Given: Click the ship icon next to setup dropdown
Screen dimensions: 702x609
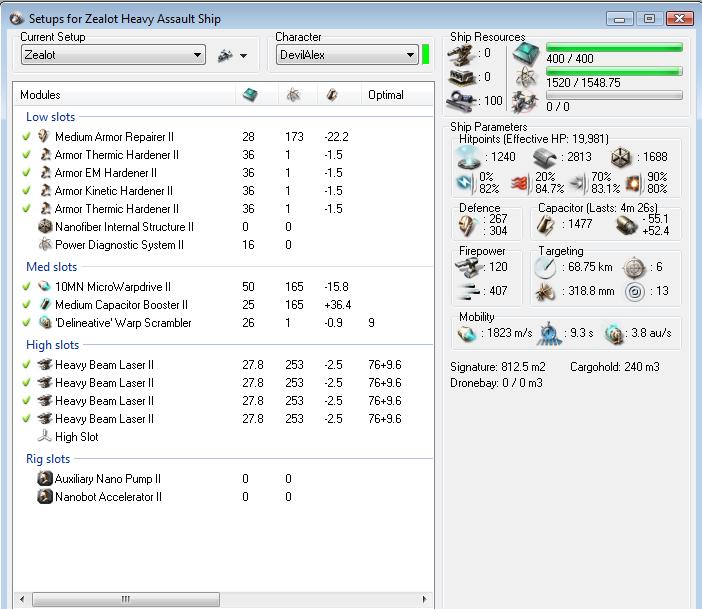Looking at the screenshot, I should pos(225,56).
